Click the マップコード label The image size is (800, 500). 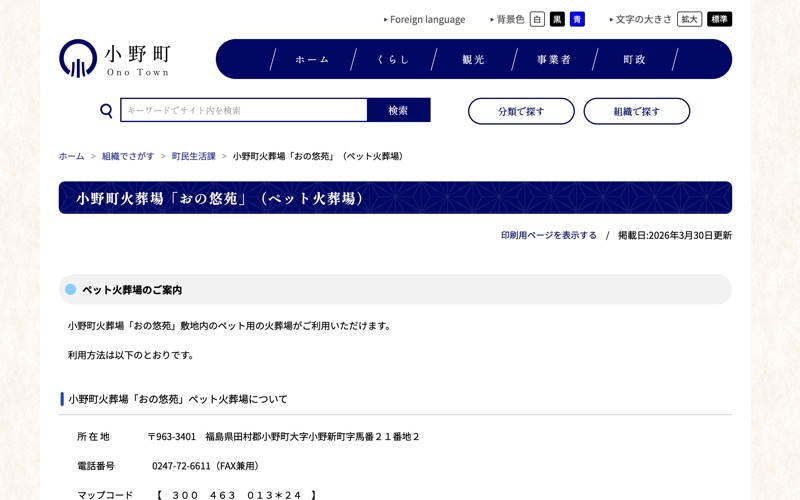click(x=105, y=495)
